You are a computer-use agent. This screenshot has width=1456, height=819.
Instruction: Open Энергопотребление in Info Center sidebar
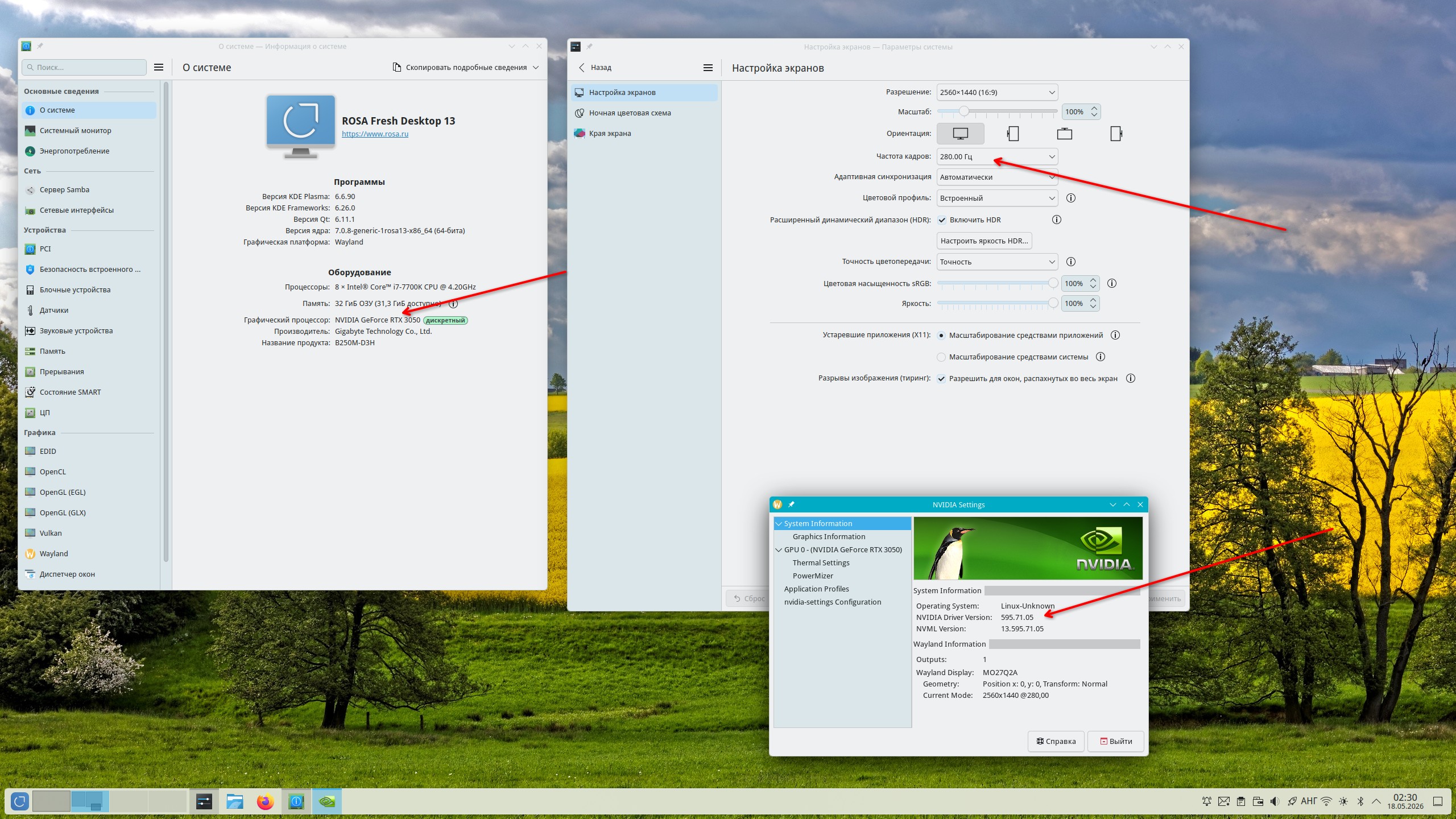pyautogui.click(x=89, y=151)
